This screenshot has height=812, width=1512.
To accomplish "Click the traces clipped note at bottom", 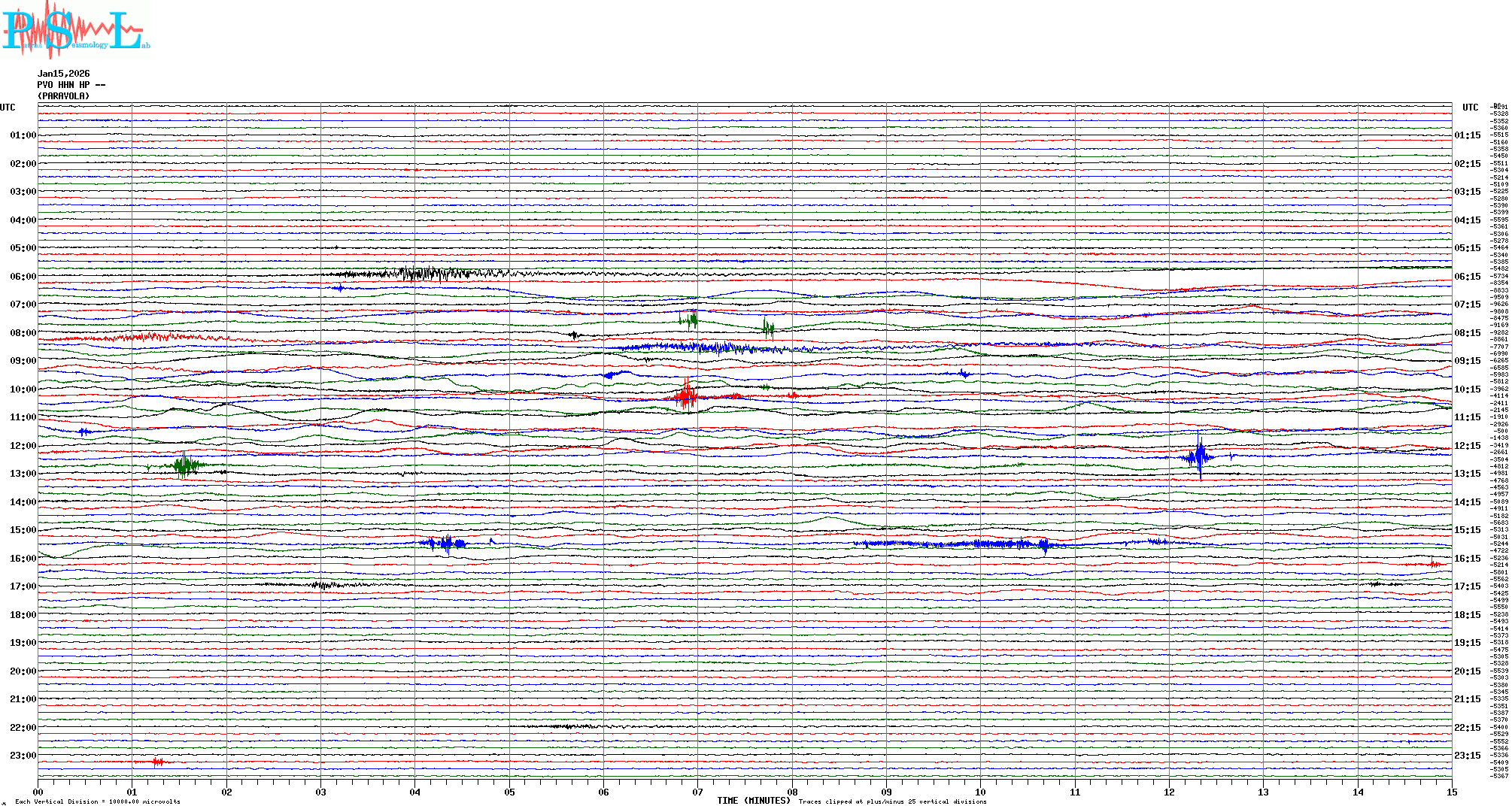I will point(891,801).
